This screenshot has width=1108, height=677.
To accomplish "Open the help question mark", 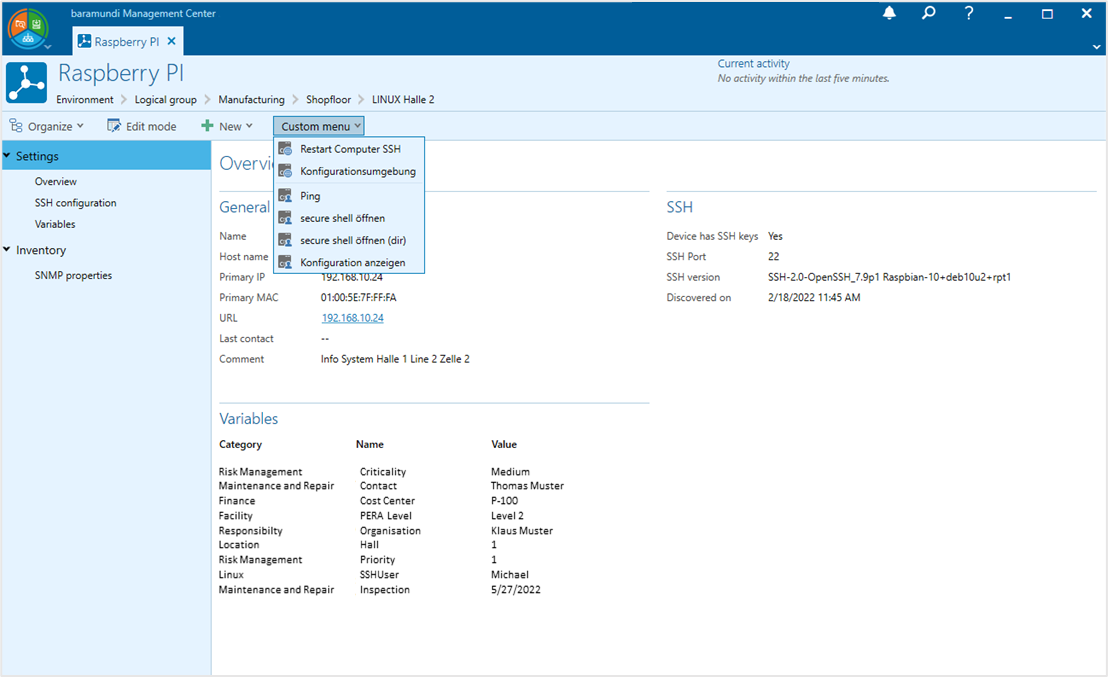I will tap(969, 13).
